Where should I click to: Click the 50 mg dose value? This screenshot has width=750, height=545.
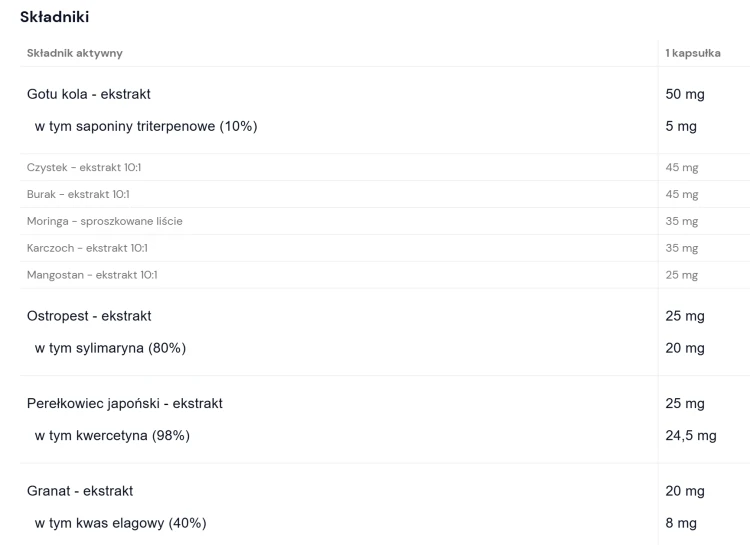(685, 94)
